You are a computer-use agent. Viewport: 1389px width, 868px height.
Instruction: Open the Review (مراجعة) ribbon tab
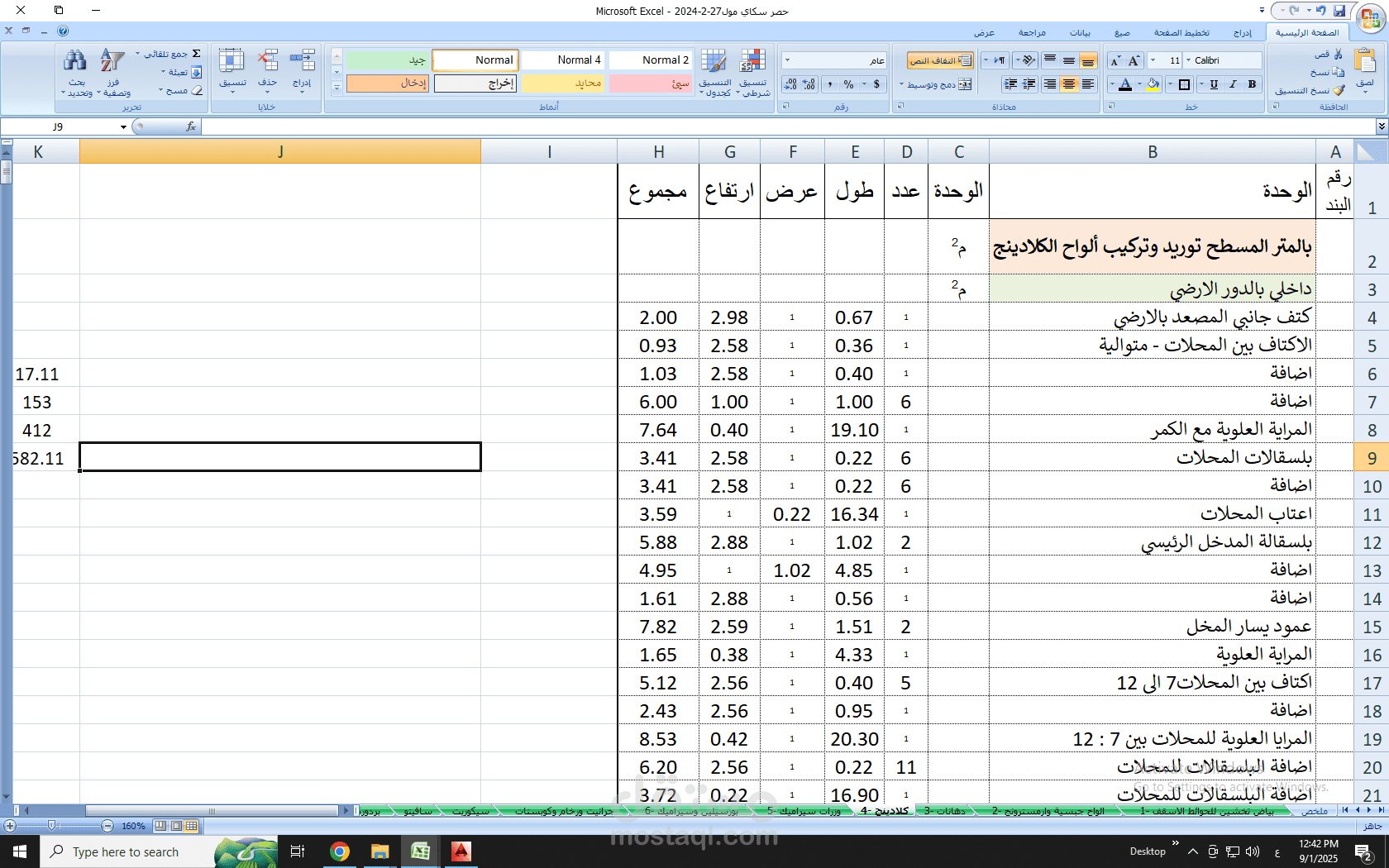pos(1032,33)
